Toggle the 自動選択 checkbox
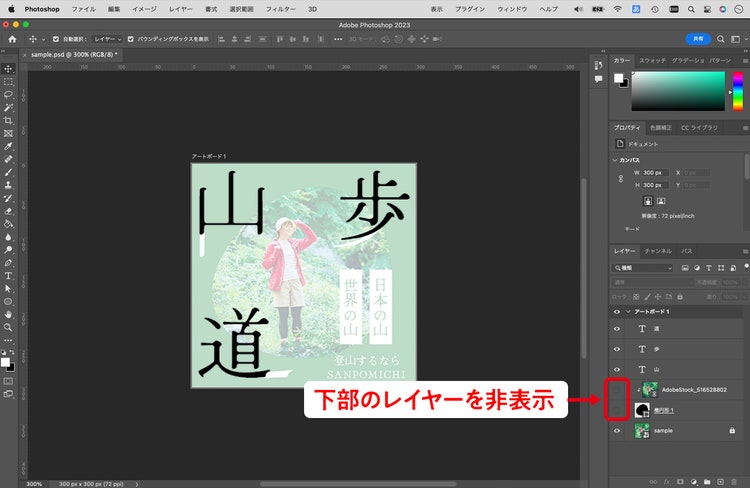 click(x=55, y=39)
